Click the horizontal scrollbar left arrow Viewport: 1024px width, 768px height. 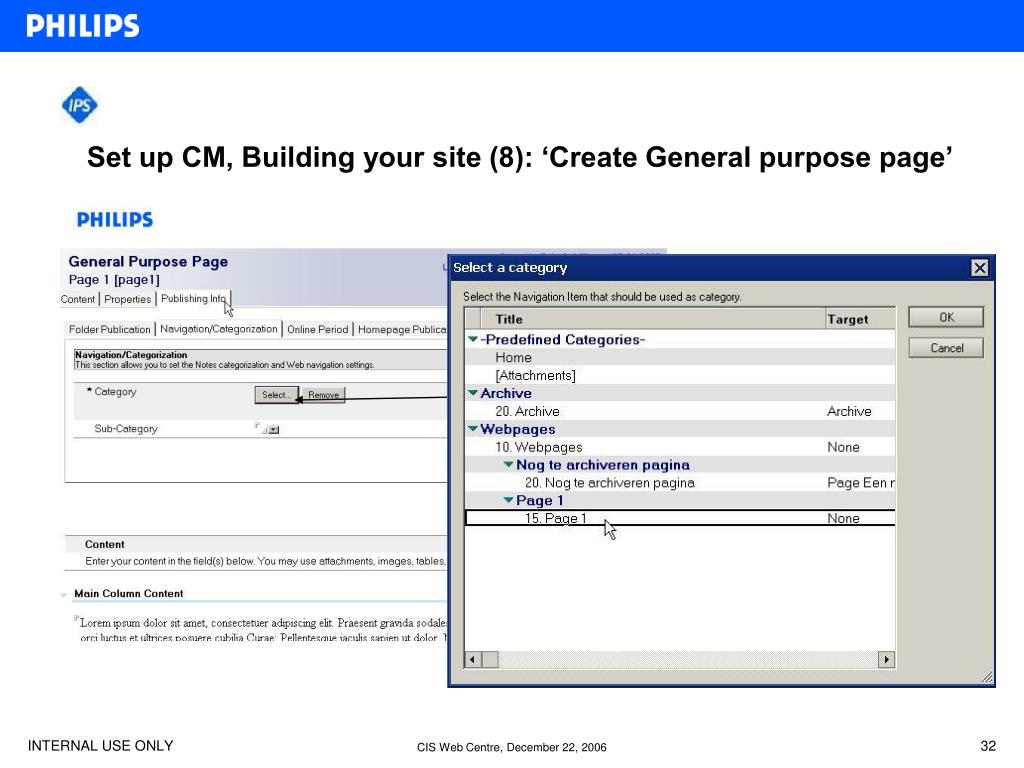coord(473,660)
